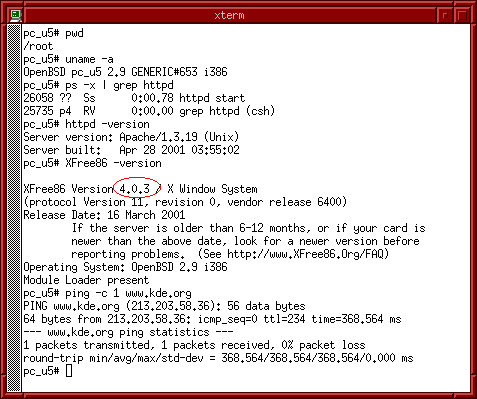Click the maximize button in title bar
This screenshot has width=477, height=399.
(x=462, y=15)
